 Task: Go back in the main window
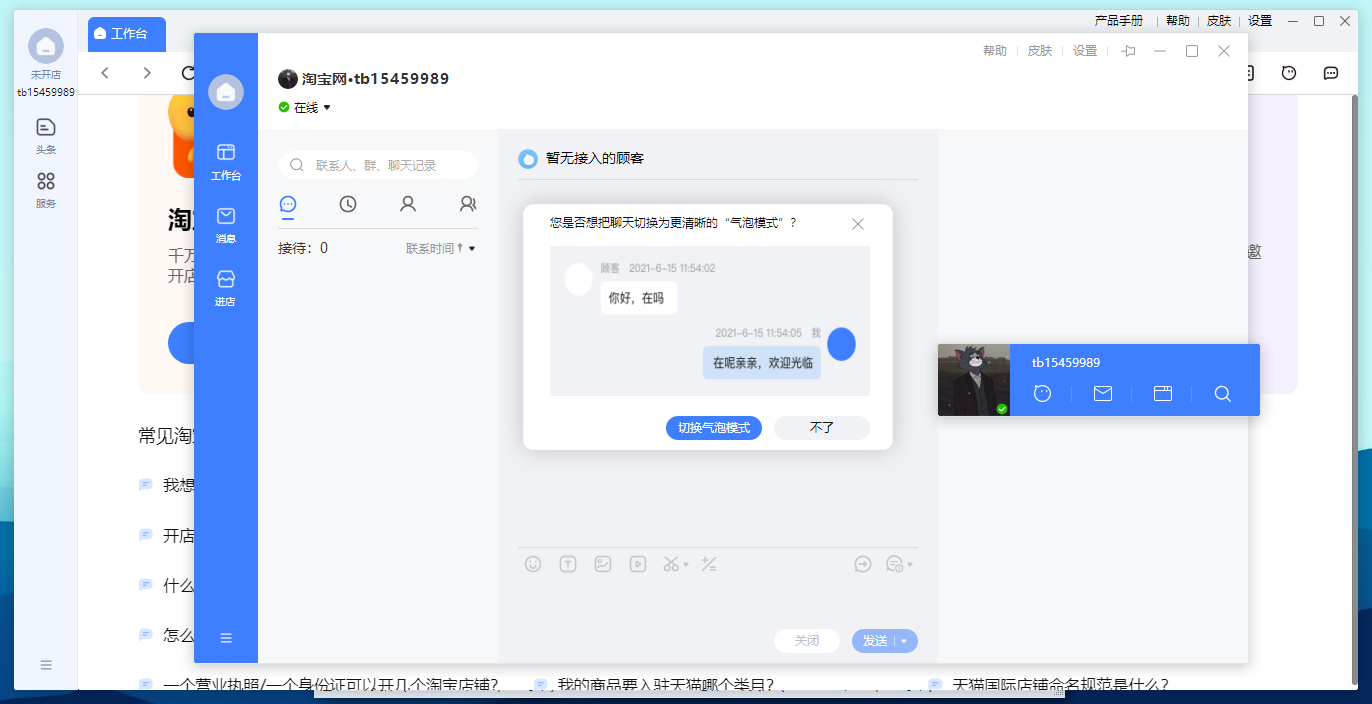tap(105, 73)
